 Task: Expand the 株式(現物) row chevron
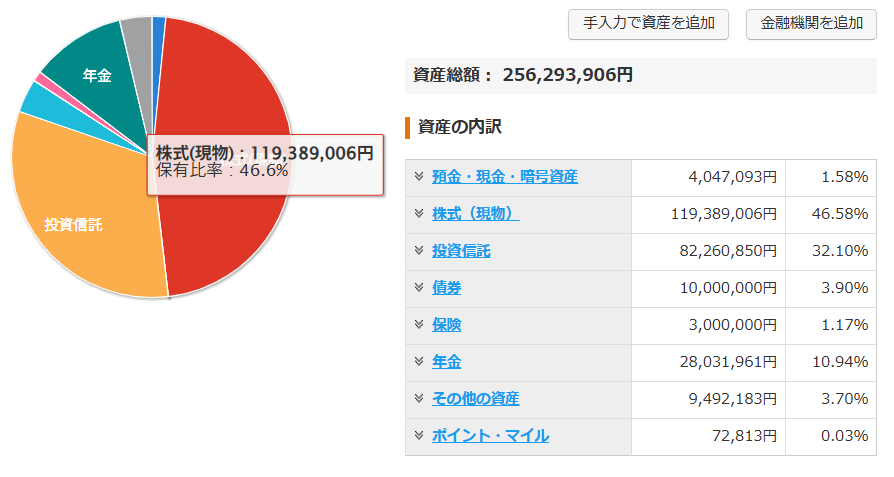coord(419,214)
